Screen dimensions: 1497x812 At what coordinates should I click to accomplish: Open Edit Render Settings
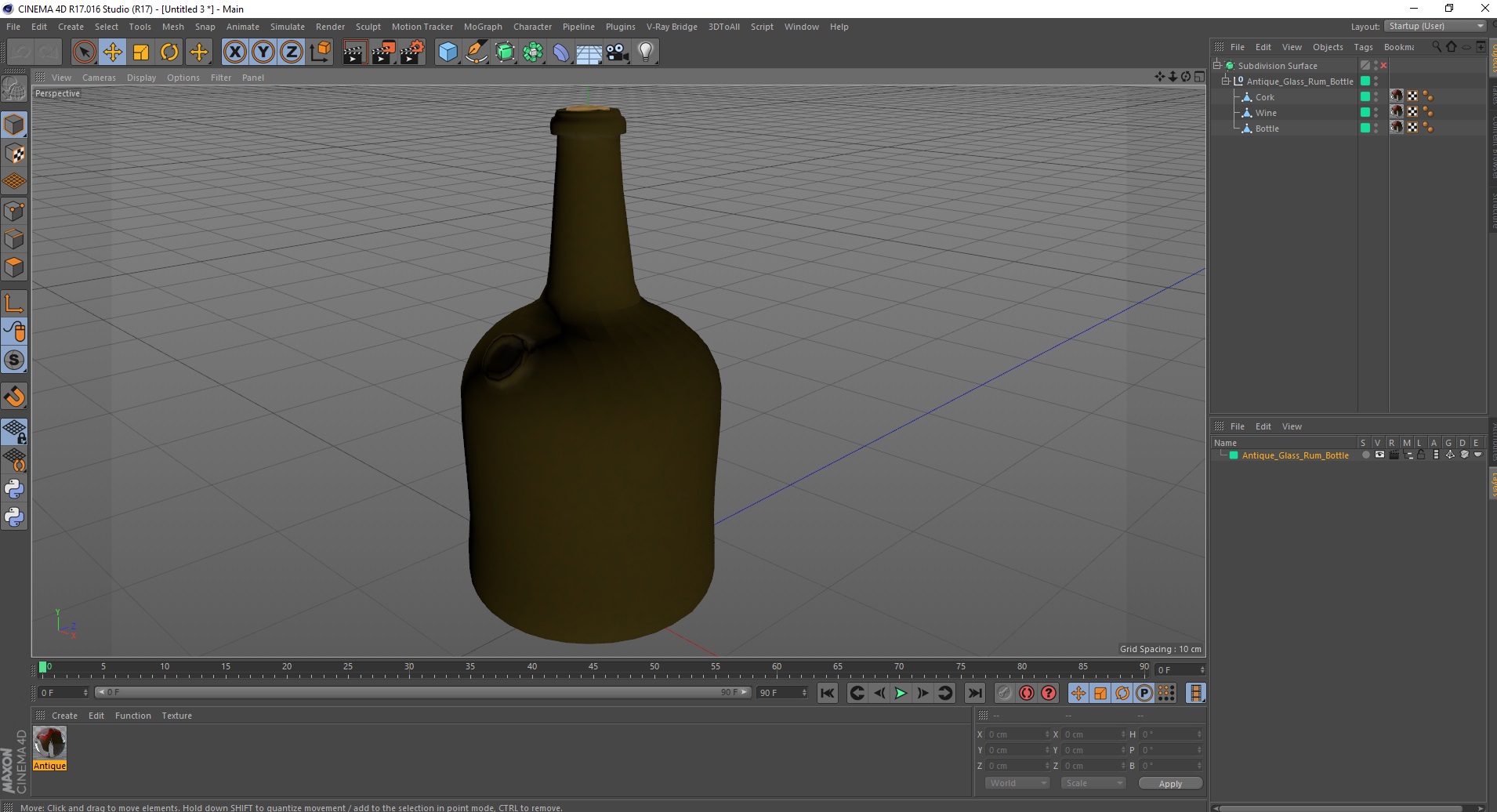412,53
